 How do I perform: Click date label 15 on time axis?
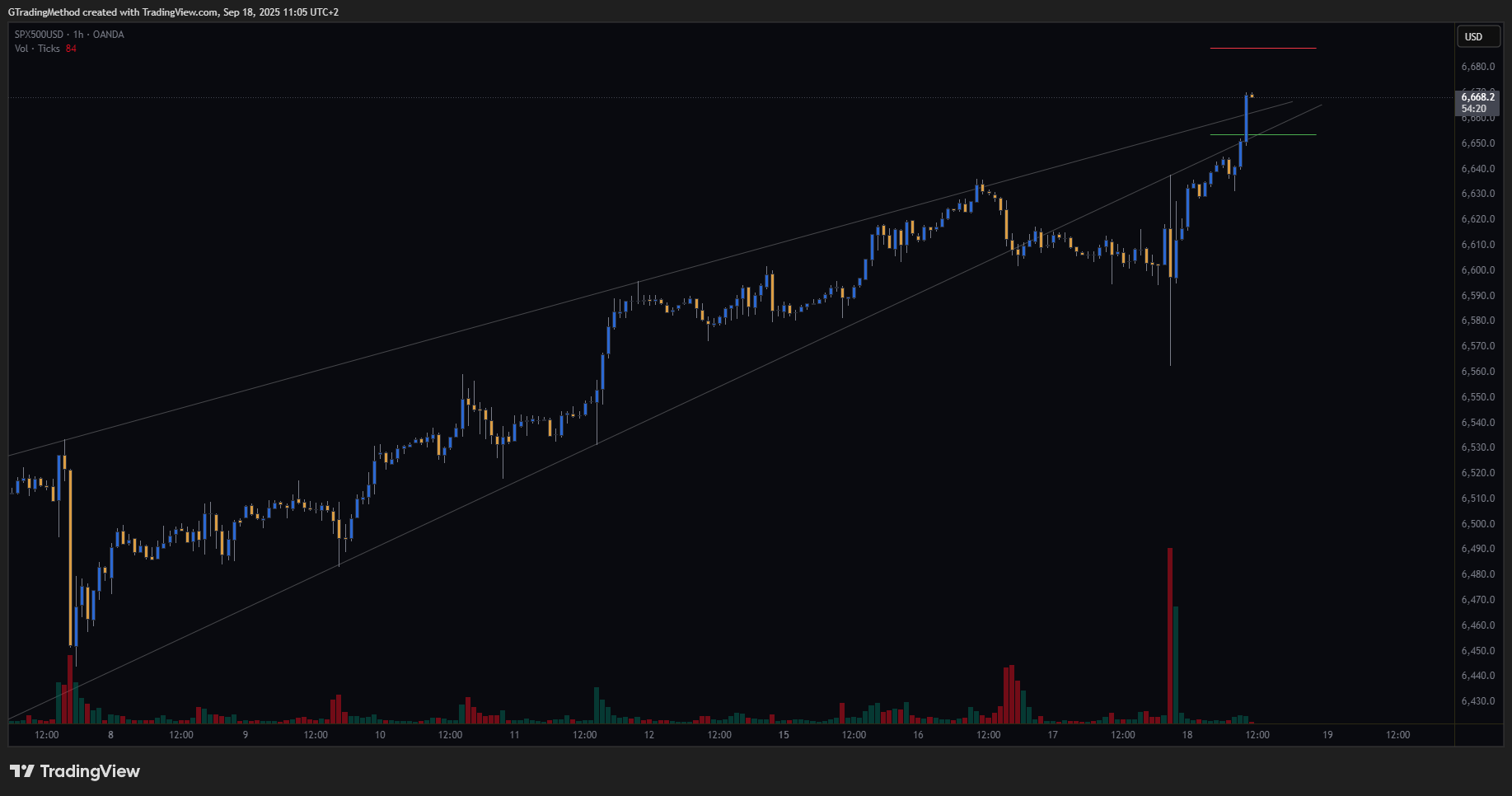tap(784, 735)
